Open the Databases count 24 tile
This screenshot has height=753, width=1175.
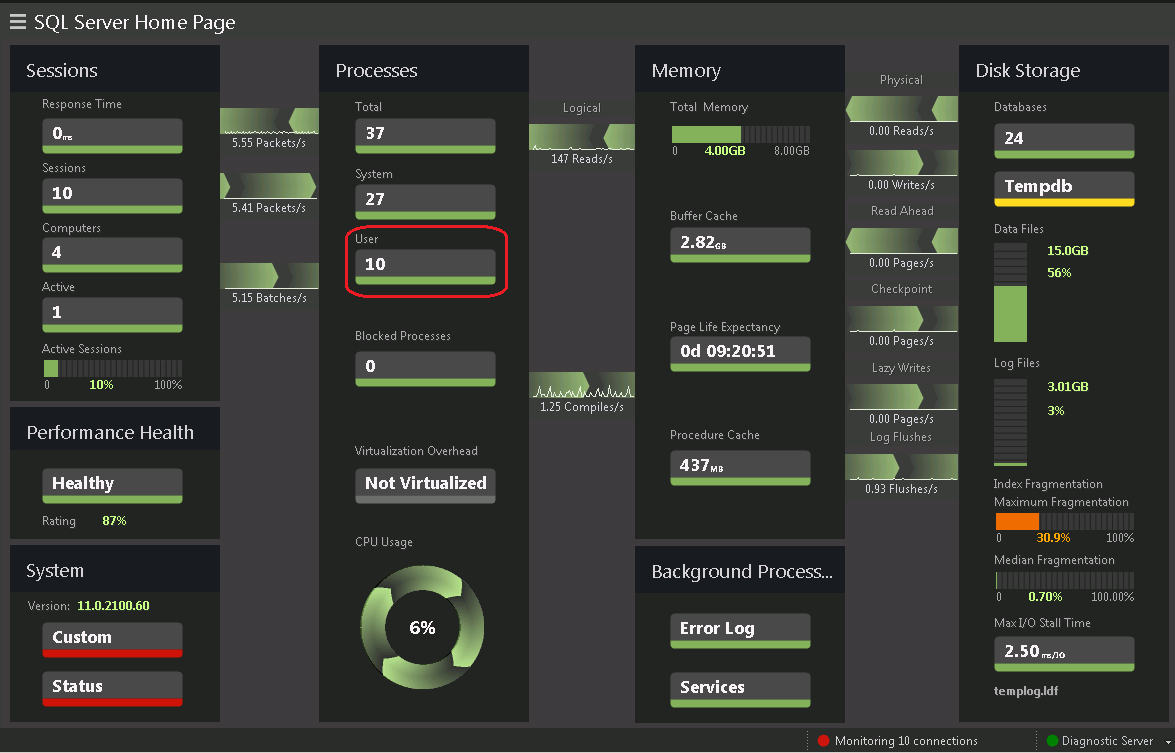(x=1064, y=141)
